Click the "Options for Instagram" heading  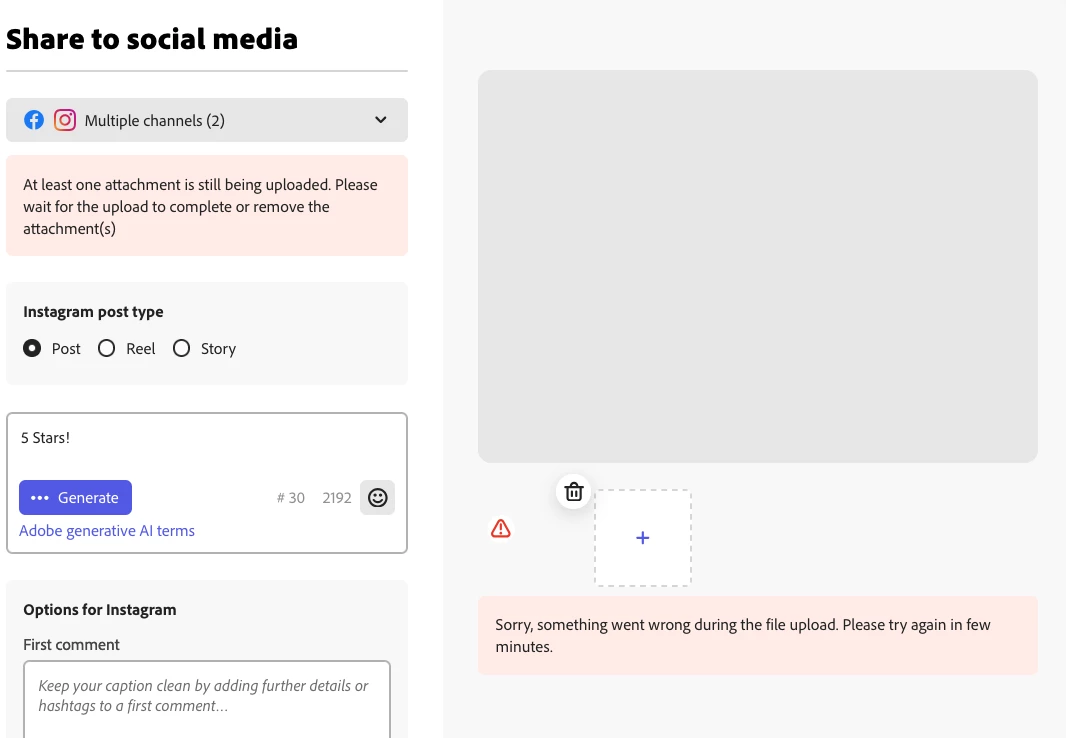coord(100,610)
